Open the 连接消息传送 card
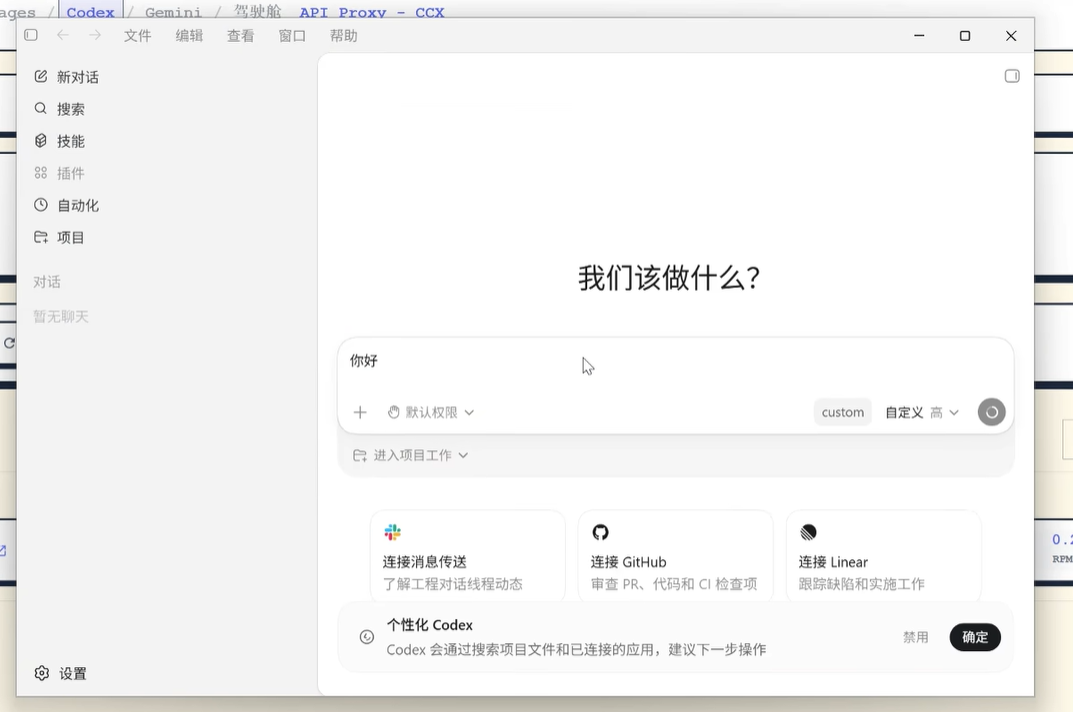Viewport: 1073px width, 712px height. [468, 556]
